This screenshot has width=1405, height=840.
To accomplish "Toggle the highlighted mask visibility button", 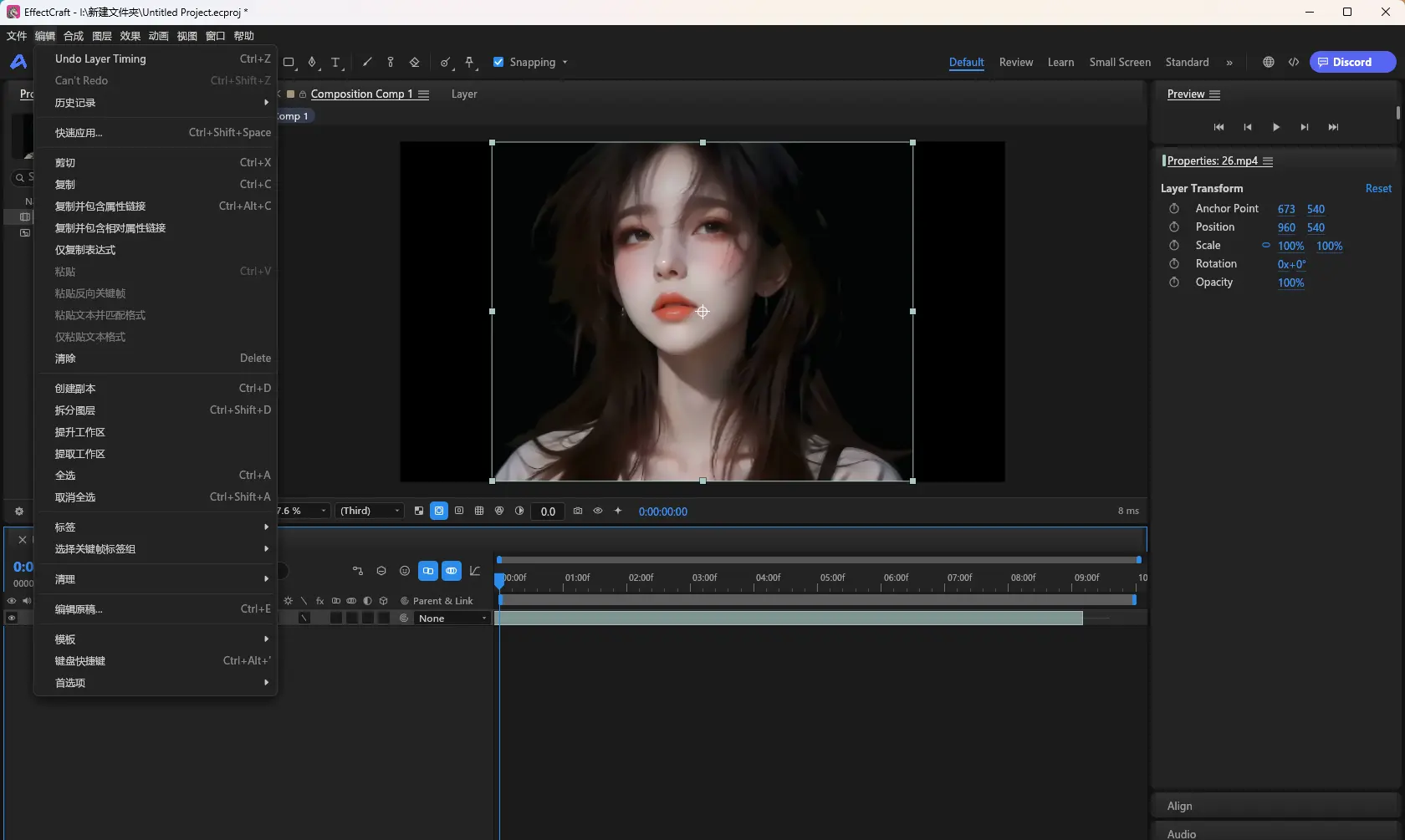I will click(x=439, y=511).
